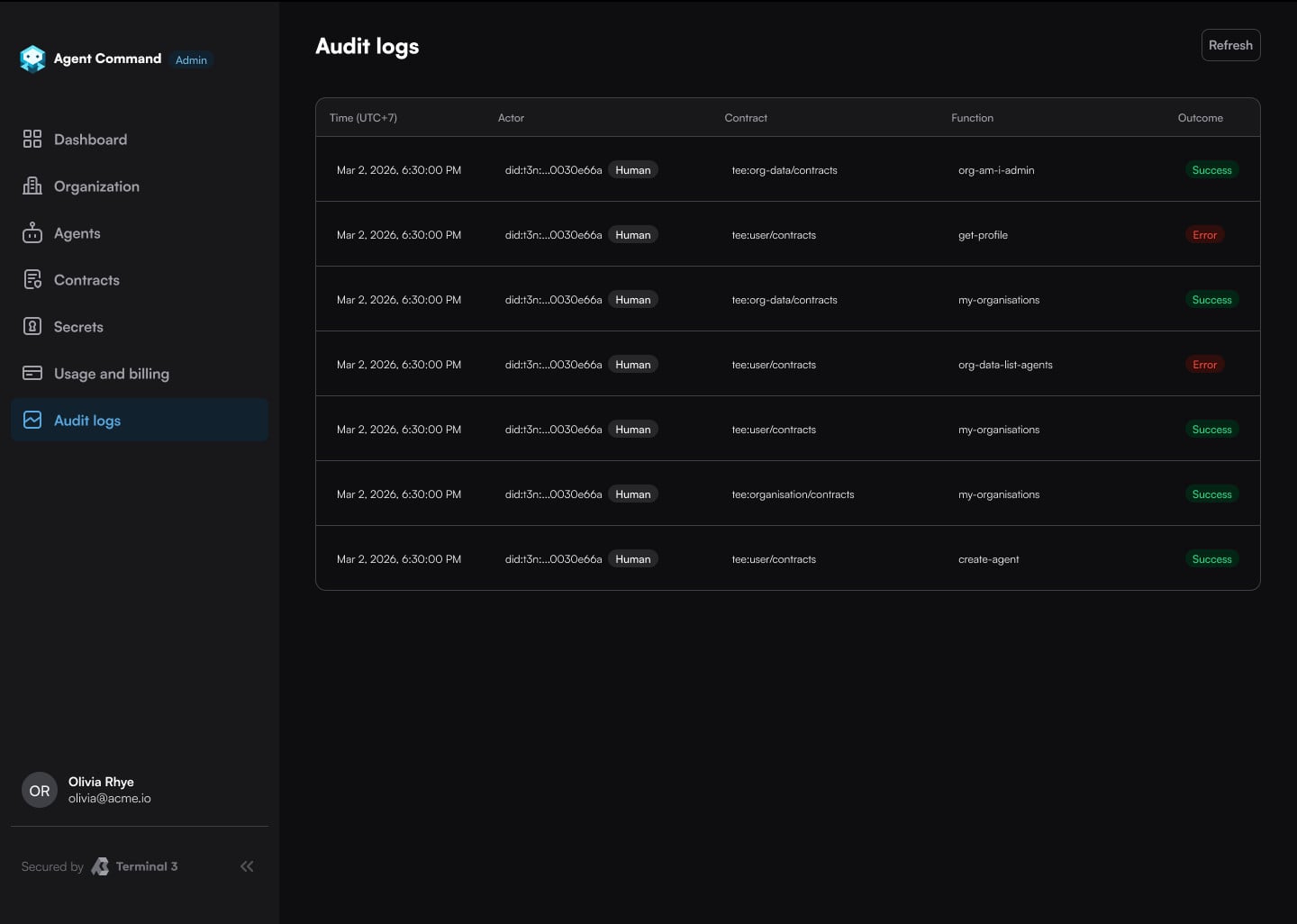
Task: Open the Dashboard menu item
Action: [x=140, y=139]
